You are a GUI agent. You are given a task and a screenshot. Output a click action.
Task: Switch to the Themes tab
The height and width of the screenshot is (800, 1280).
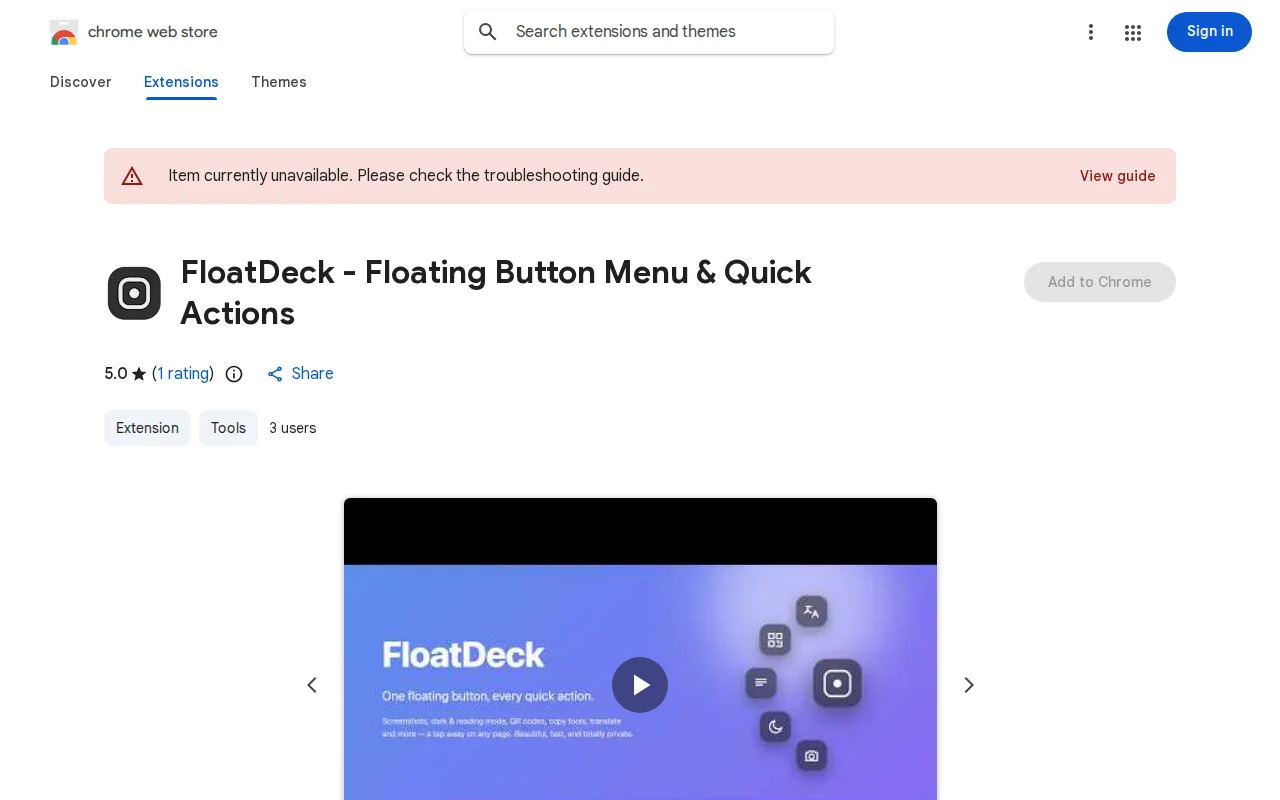(279, 82)
